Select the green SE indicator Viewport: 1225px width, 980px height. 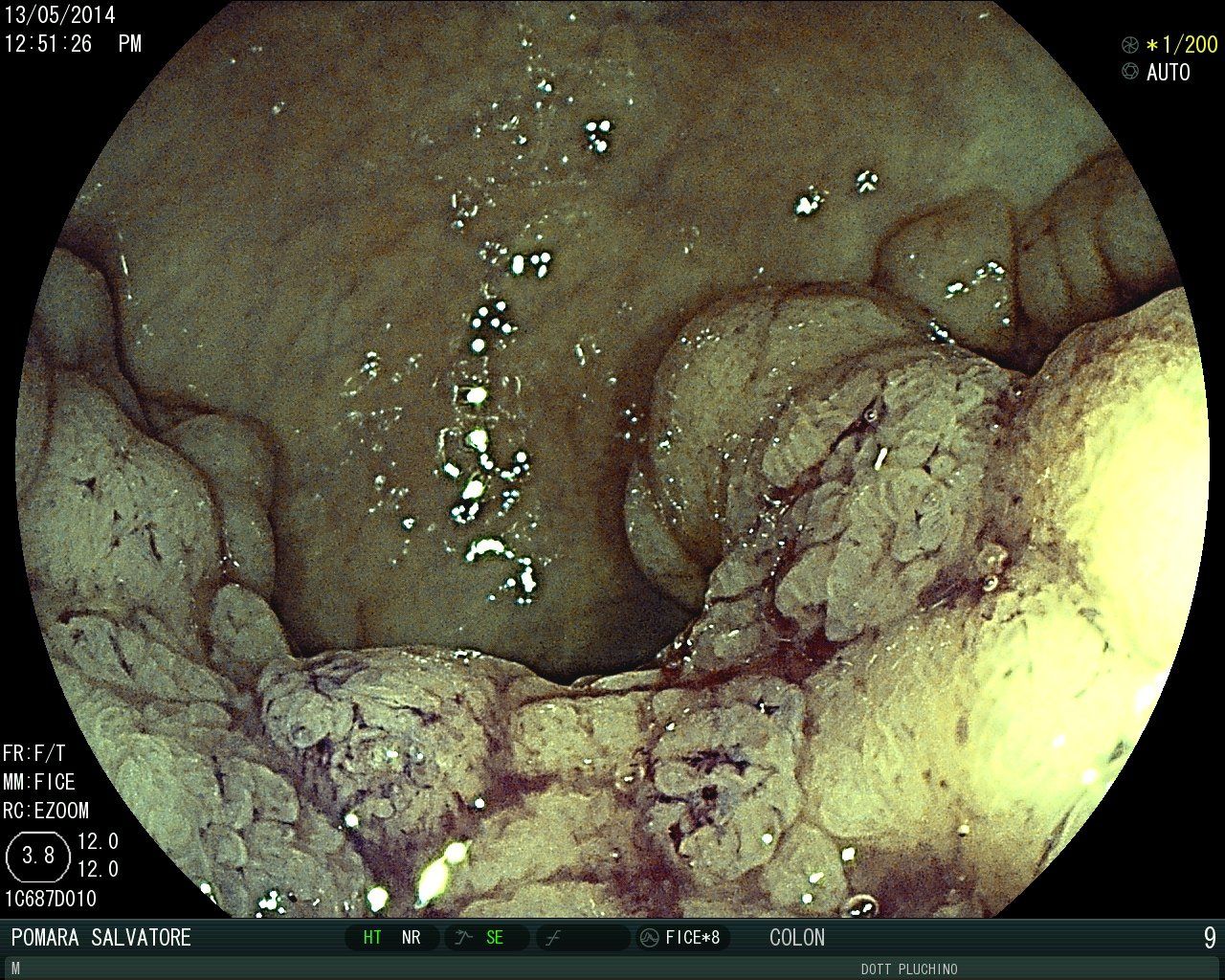coord(494,938)
